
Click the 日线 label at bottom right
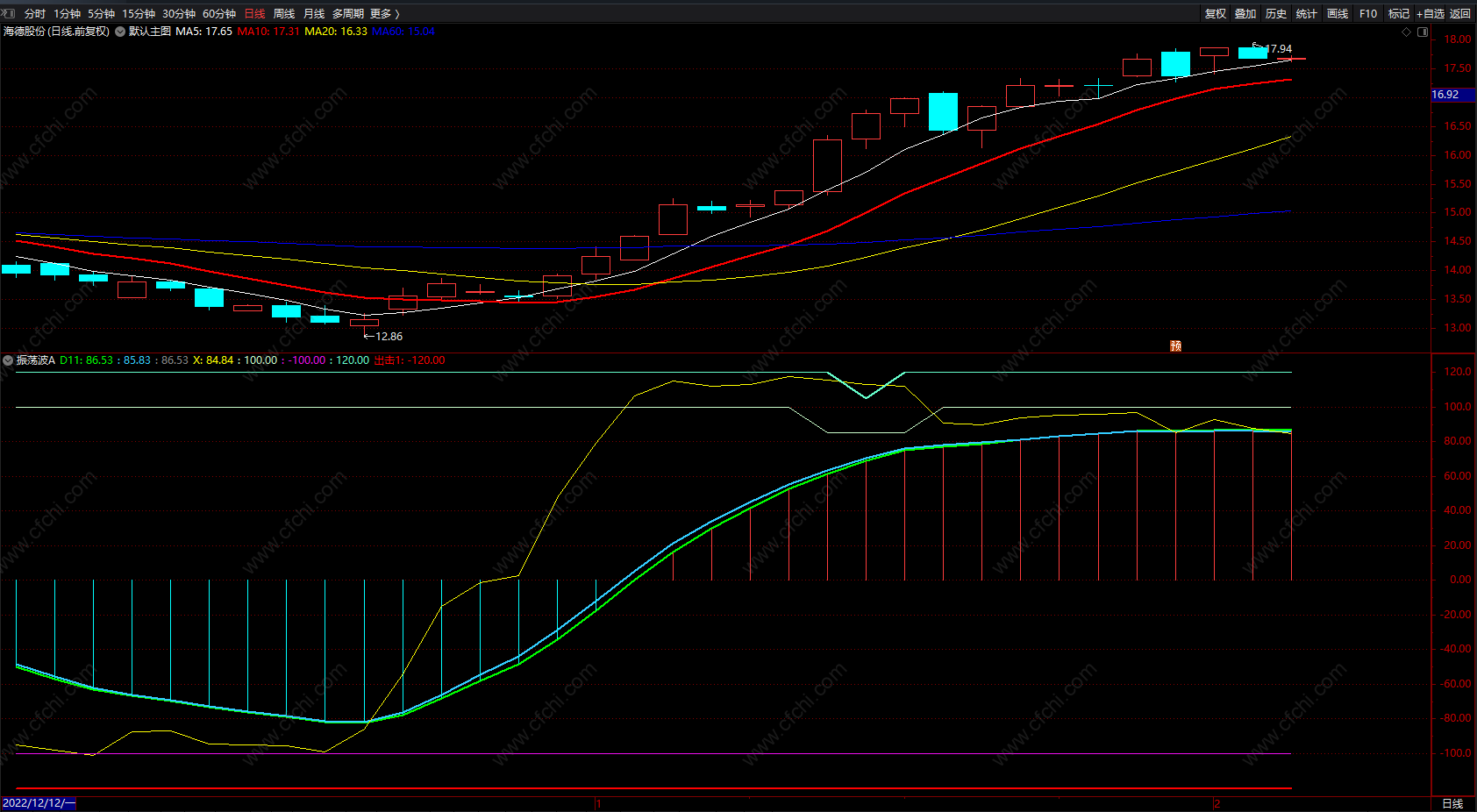[x=1453, y=803]
